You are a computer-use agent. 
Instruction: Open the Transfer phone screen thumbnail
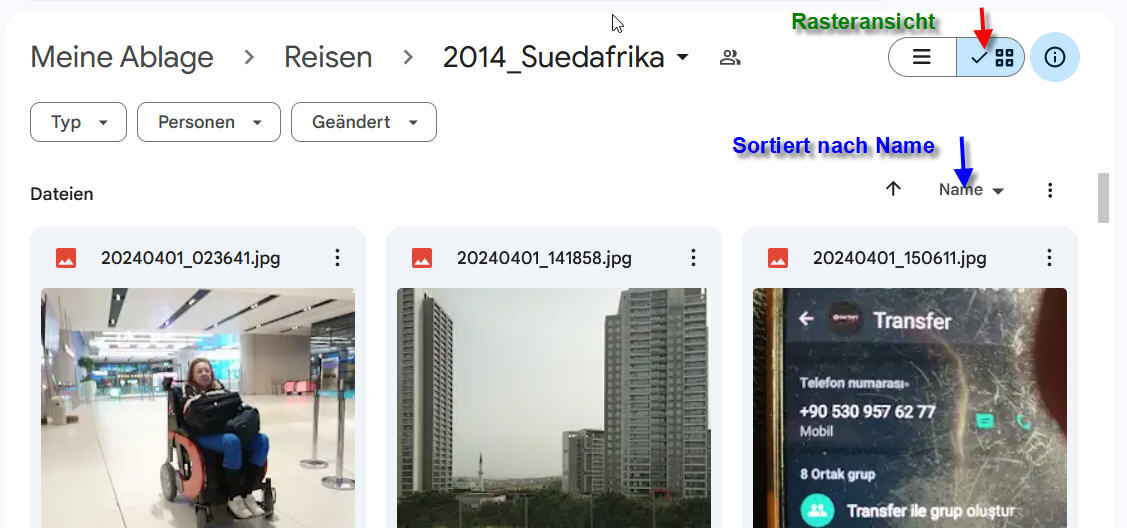pyautogui.click(x=910, y=407)
